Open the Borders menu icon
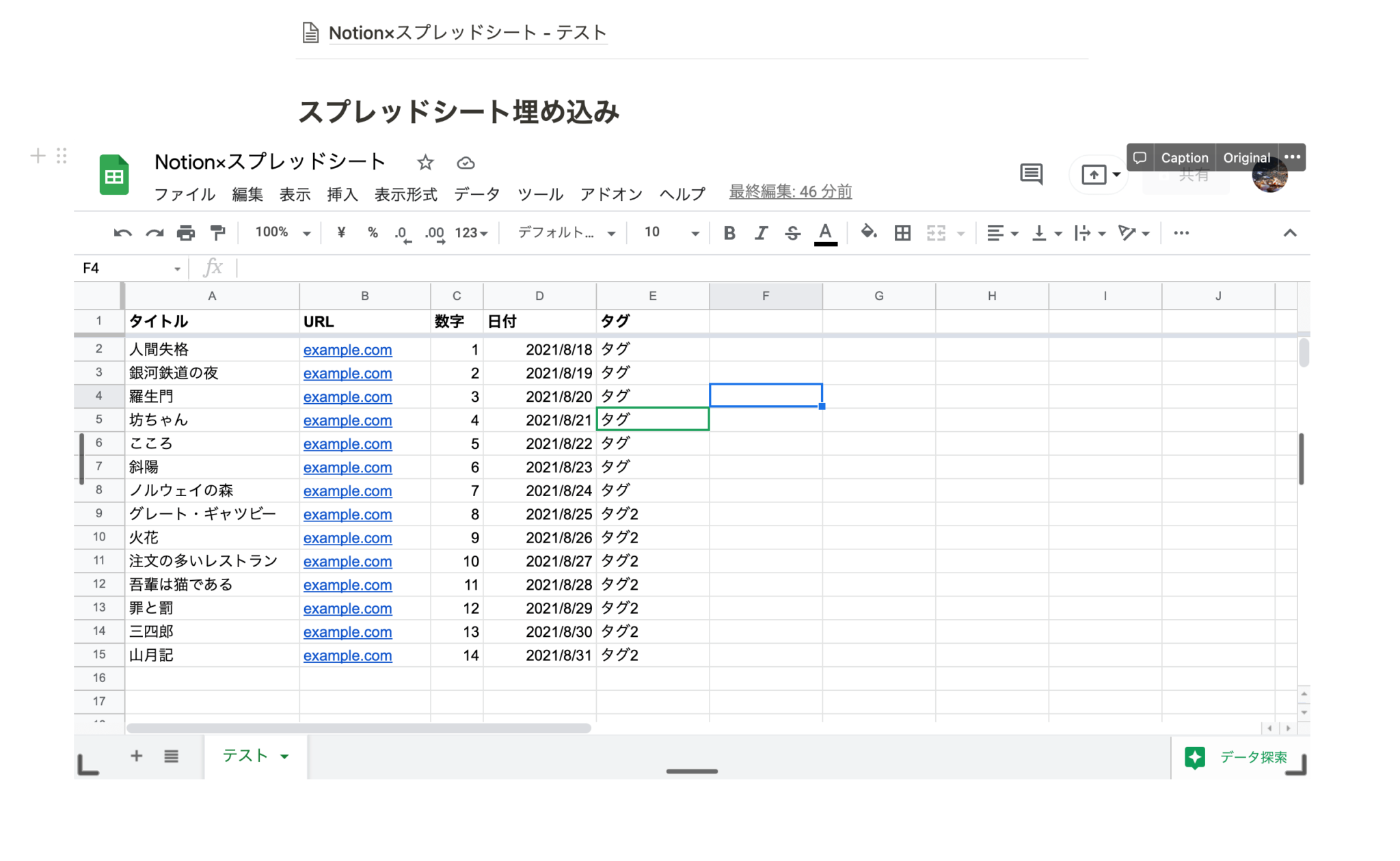The image size is (1400, 861). 902,232
